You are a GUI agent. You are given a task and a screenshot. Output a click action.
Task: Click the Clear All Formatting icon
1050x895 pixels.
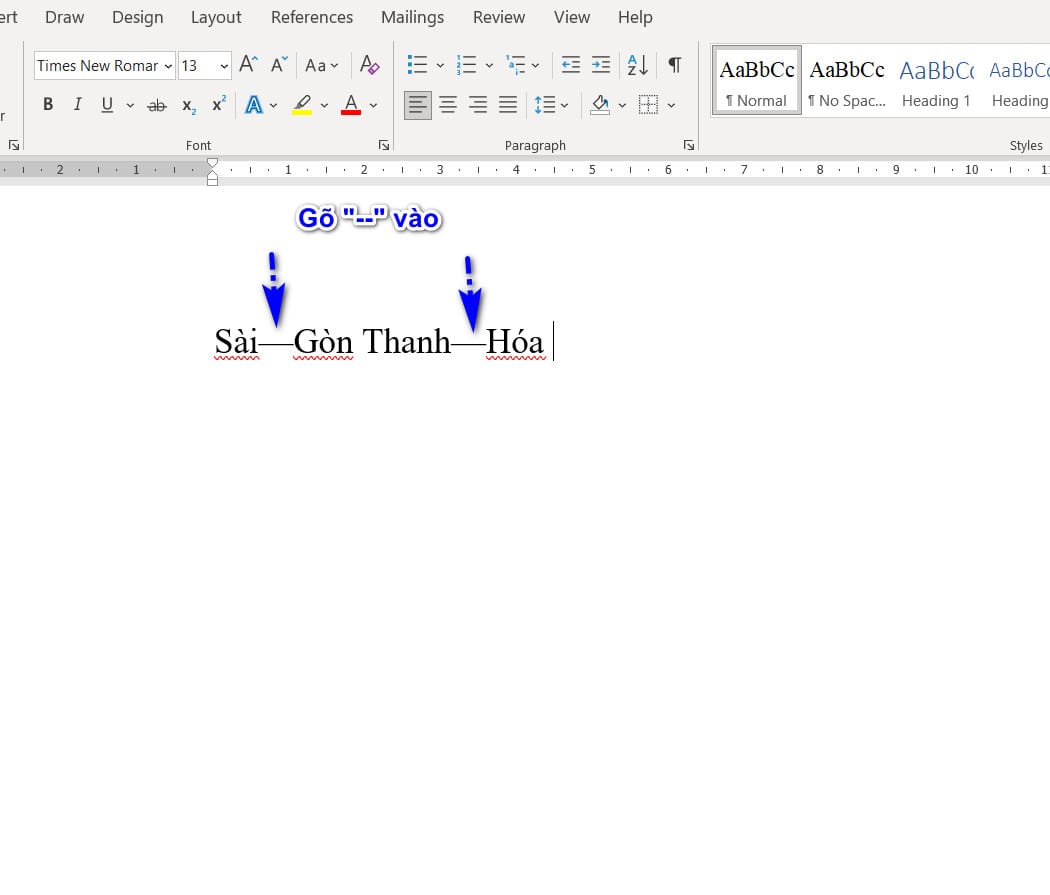point(369,66)
